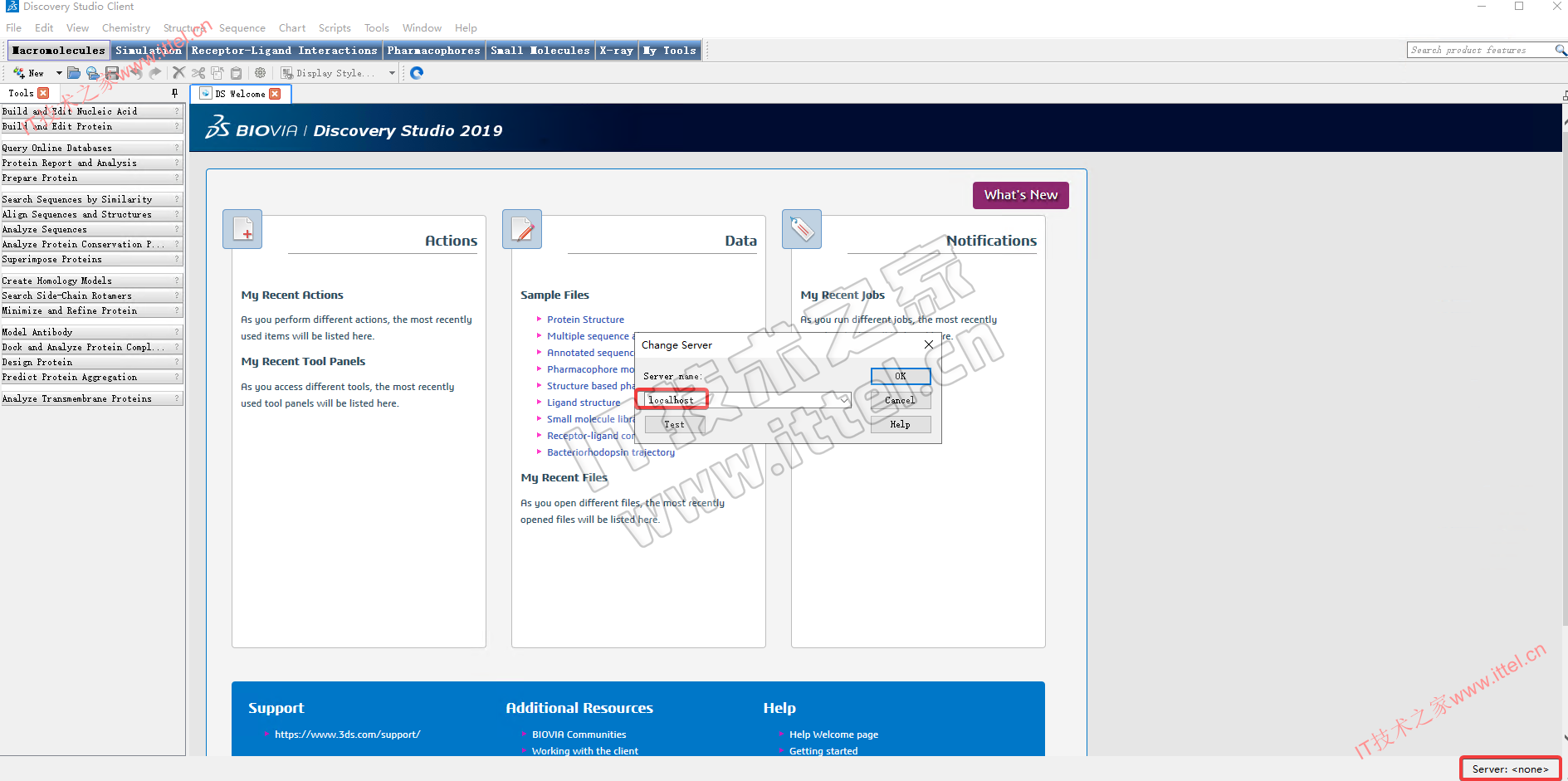Close the Tools panel tab
The width and height of the screenshot is (1568, 781).
click(43, 93)
